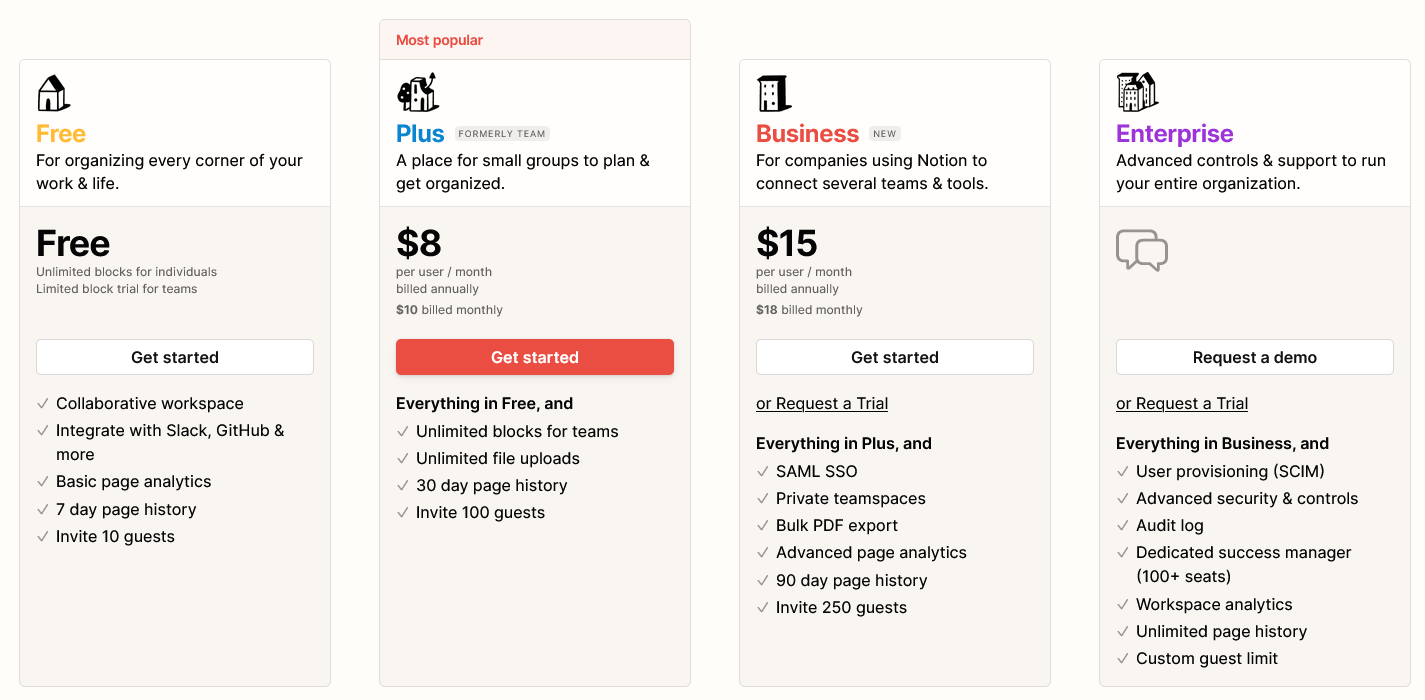Click Get started under the Free plan
This screenshot has height=700, width=1425.
coord(175,357)
